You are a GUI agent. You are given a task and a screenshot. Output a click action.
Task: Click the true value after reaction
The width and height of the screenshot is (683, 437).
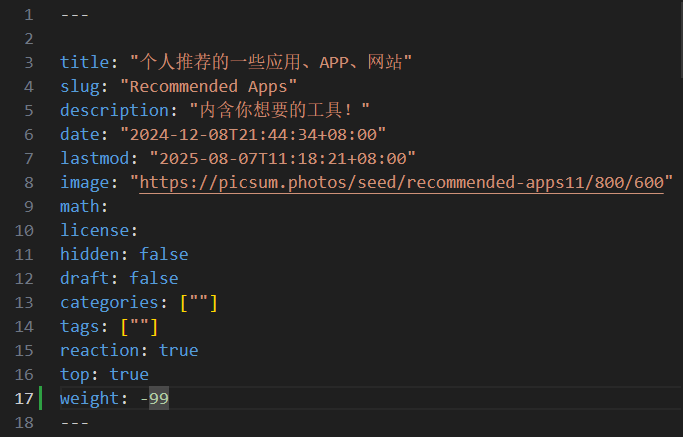click(178, 351)
